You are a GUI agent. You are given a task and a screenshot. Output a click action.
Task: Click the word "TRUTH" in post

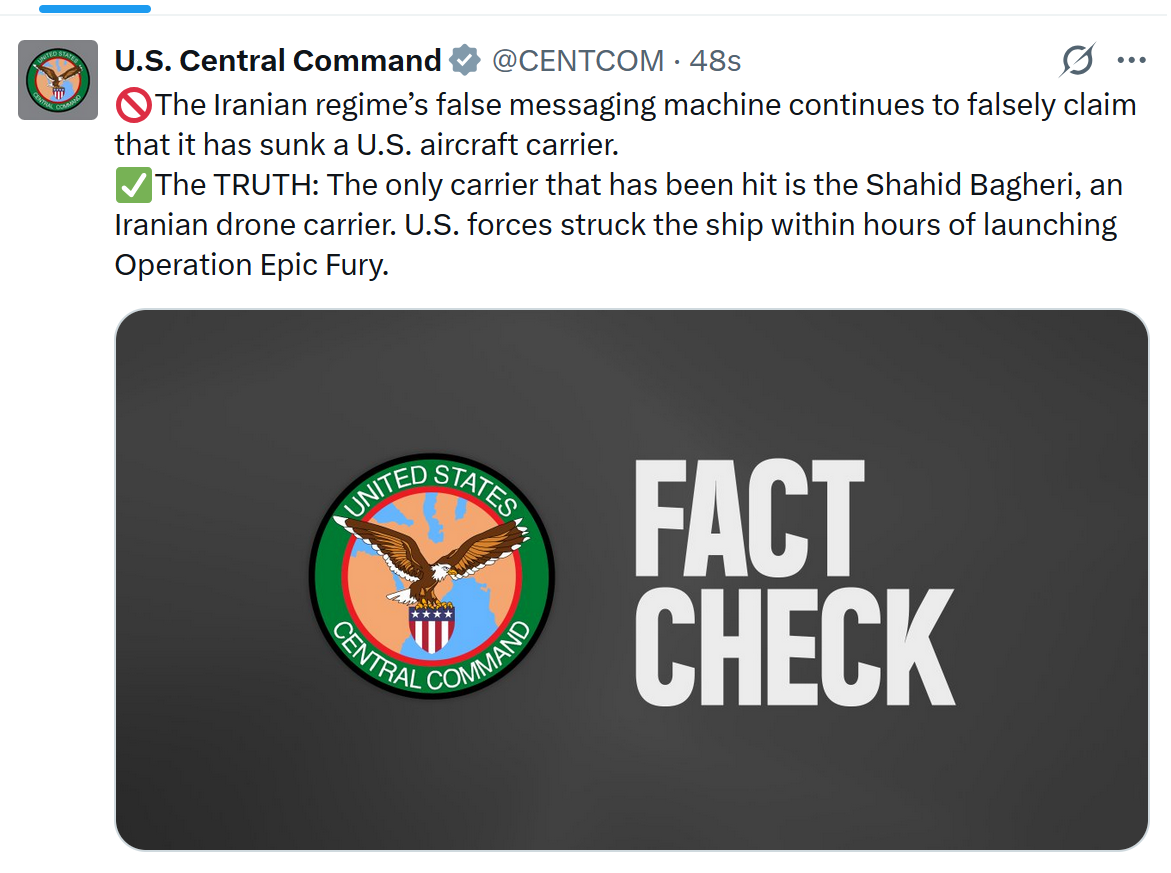click(x=265, y=185)
